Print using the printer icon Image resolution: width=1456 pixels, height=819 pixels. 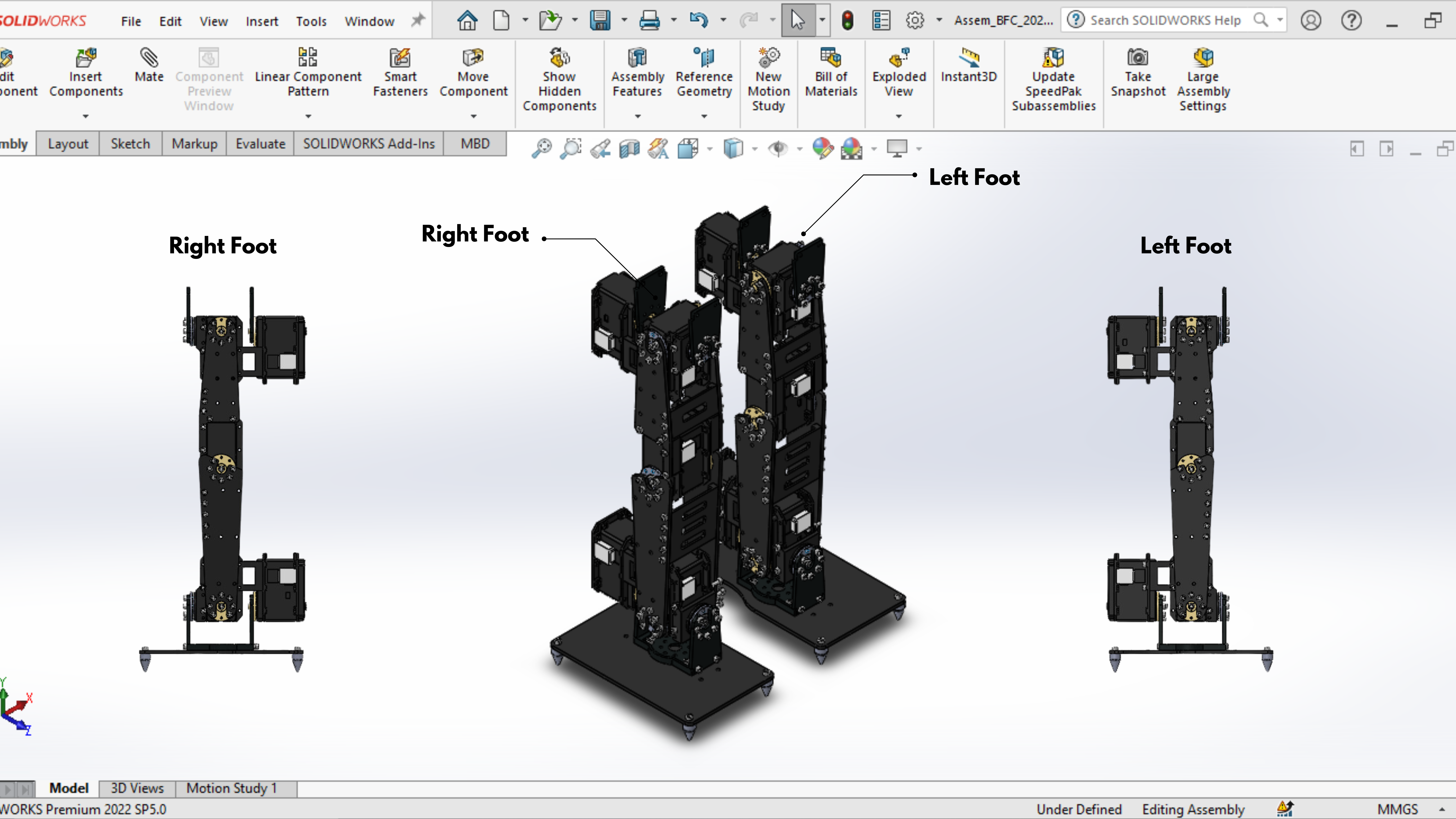649,21
